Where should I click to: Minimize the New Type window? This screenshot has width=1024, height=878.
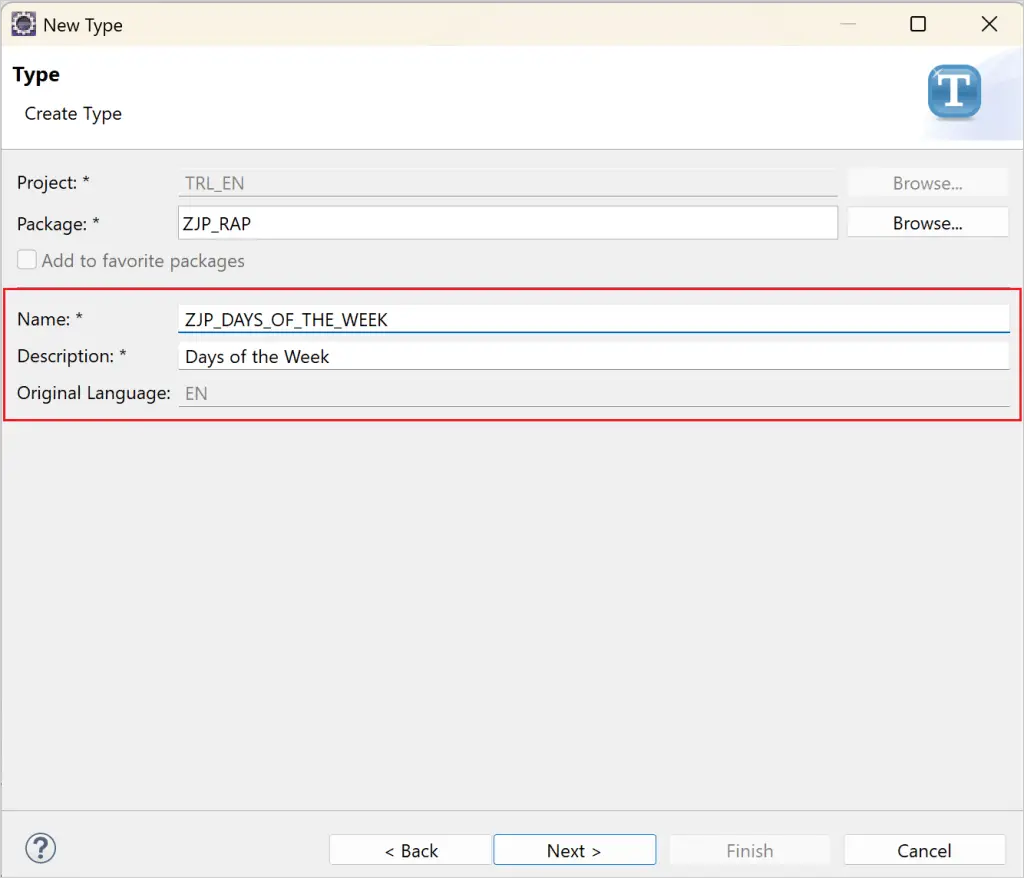pyautogui.click(x=846, y=23)
